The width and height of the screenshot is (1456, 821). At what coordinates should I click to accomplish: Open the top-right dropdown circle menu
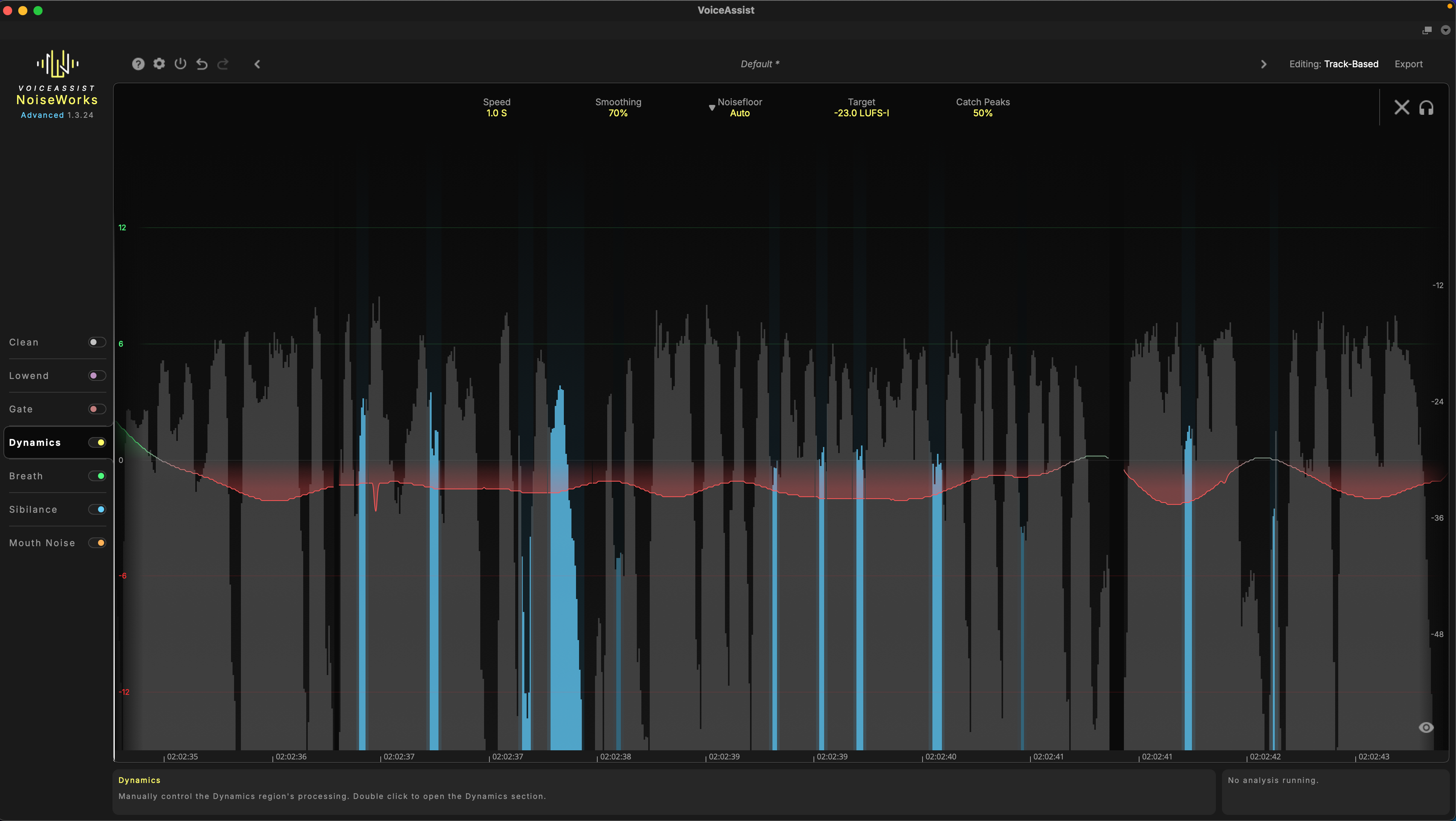(x=1445, y=30)
